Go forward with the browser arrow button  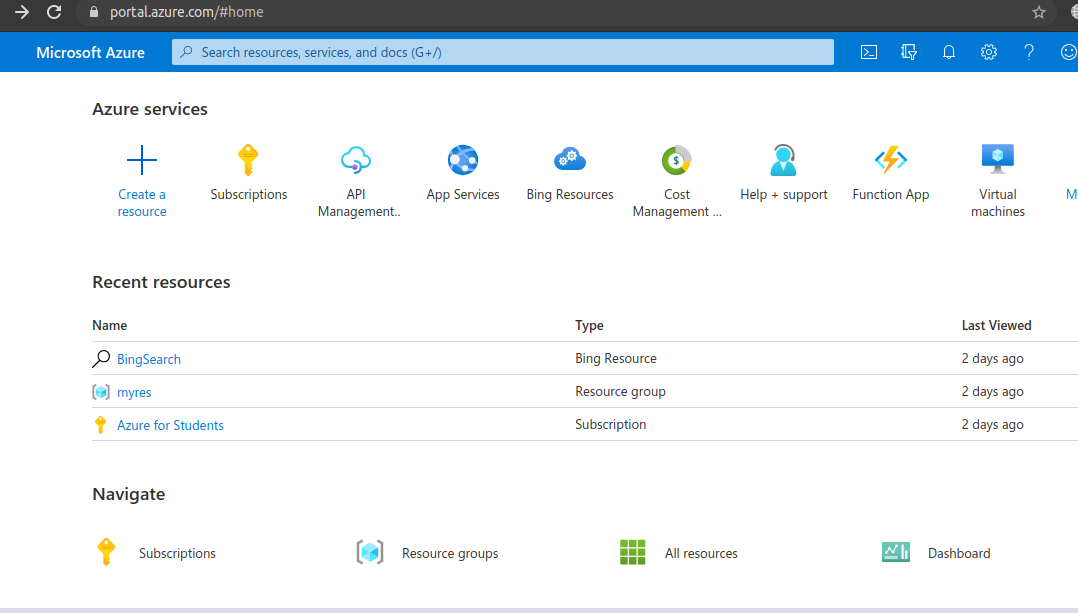point(22,12)
